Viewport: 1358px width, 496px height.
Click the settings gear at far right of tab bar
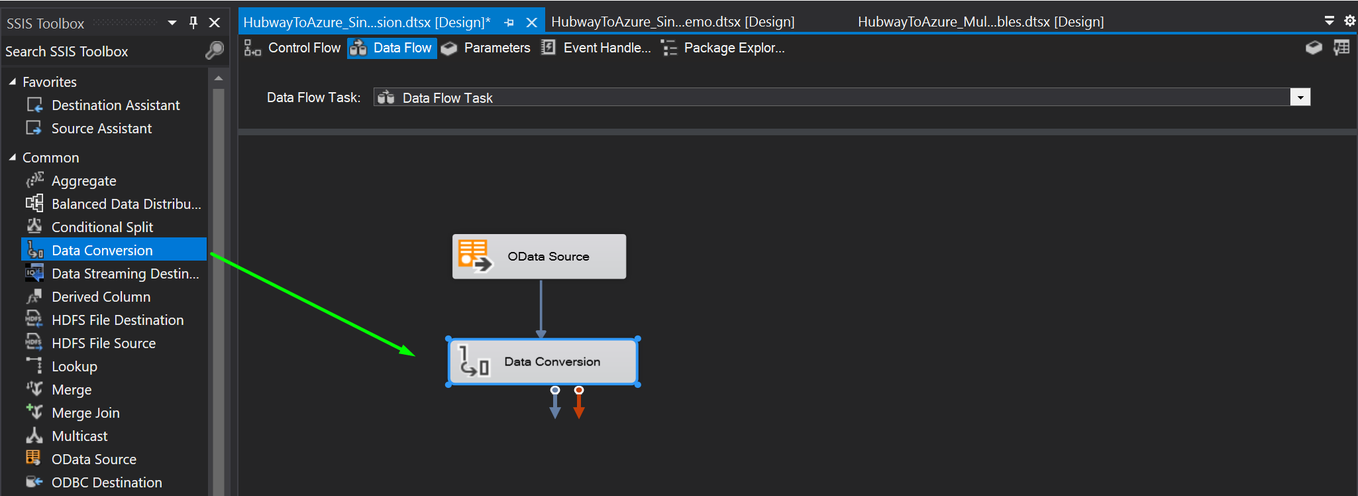1349,21
